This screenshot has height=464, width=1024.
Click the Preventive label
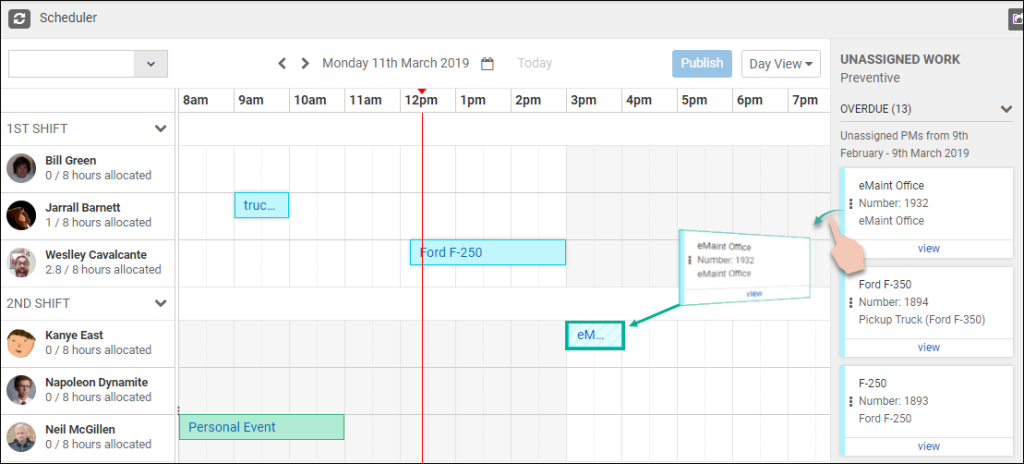(870, 78)
